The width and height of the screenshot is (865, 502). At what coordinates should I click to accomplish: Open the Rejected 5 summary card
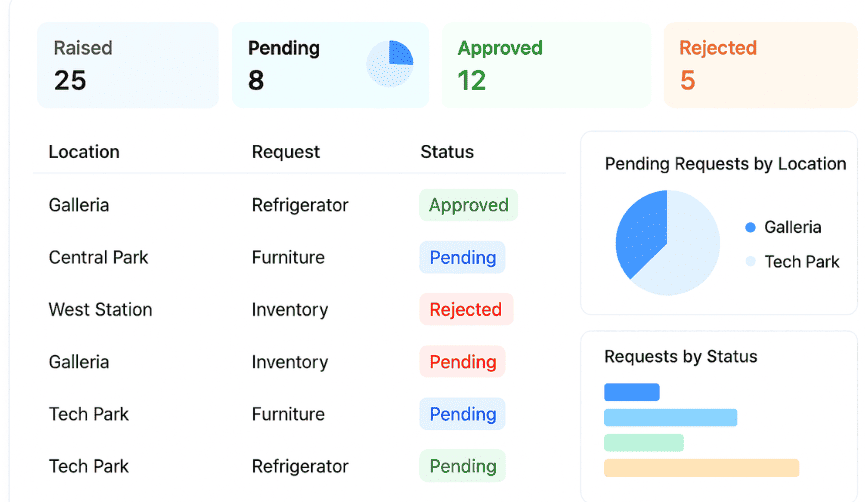(760, 65)
